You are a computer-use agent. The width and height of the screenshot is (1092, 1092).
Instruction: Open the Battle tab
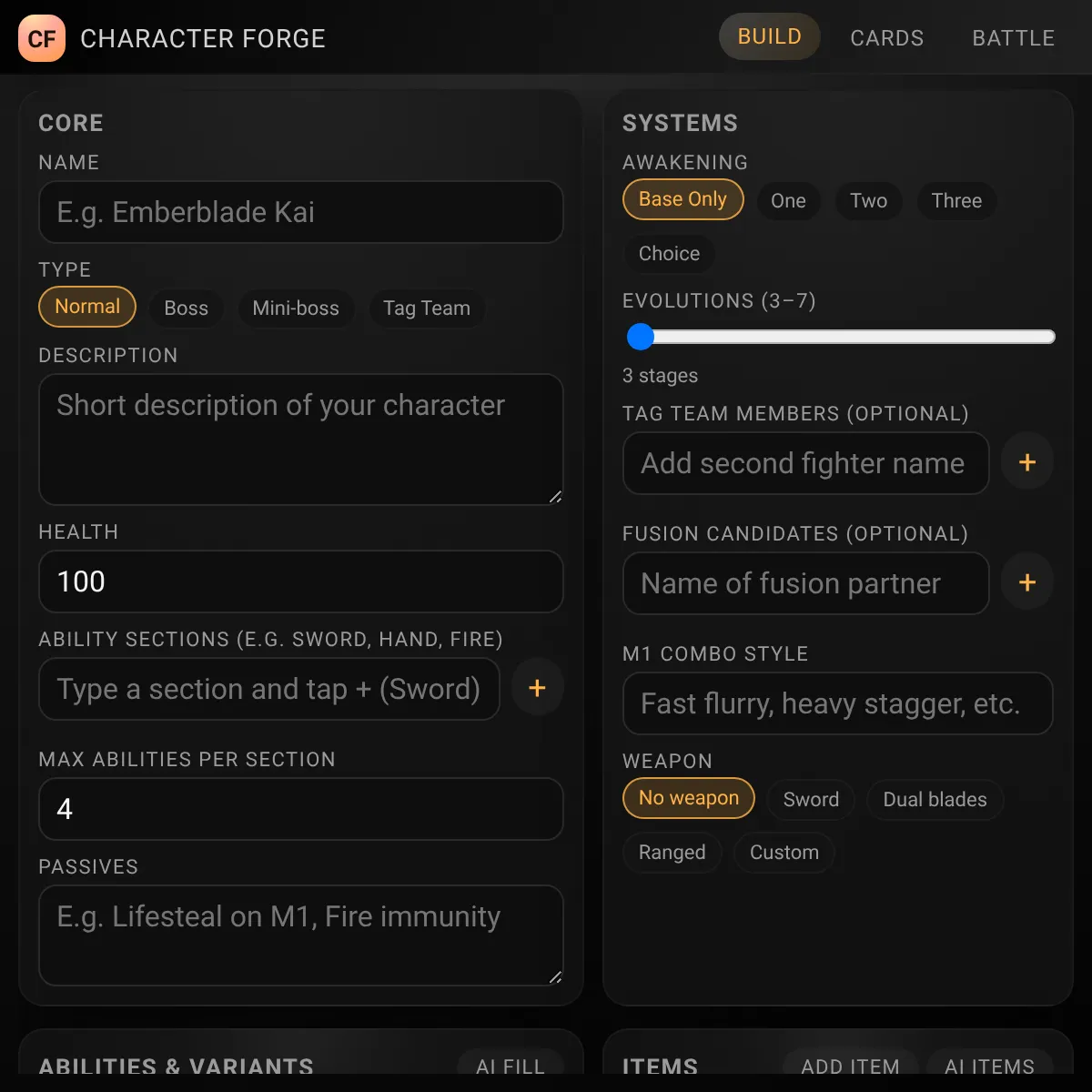click(x=1013, y=37)
